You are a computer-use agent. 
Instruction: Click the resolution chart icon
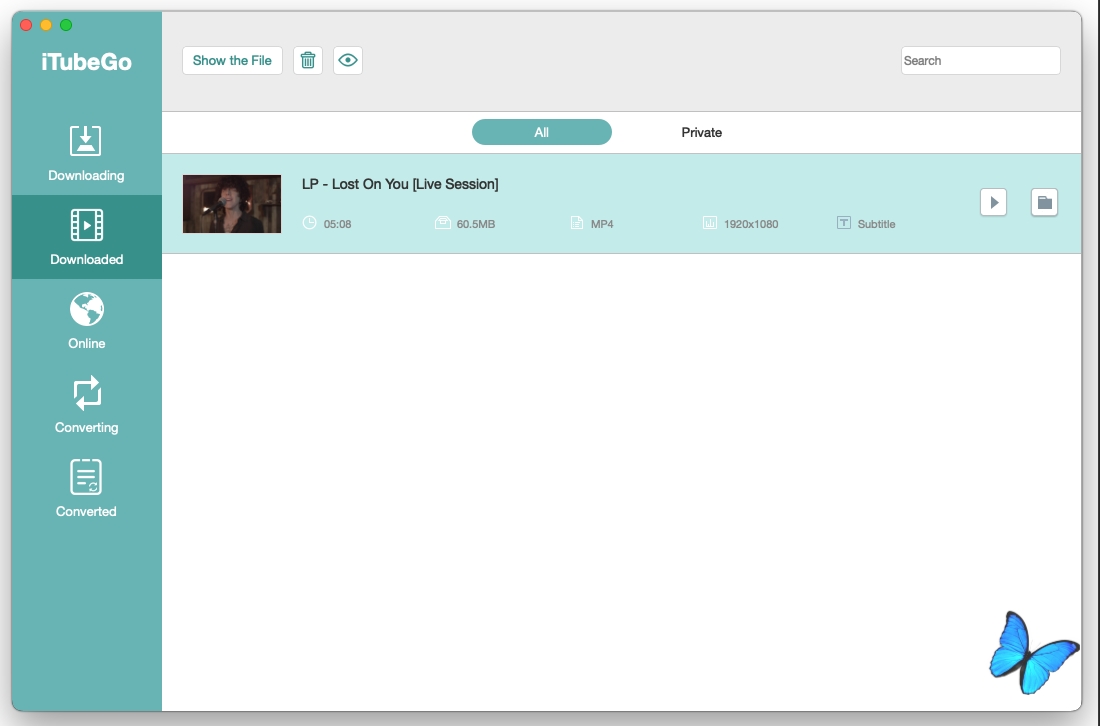(x=710, y=223)
